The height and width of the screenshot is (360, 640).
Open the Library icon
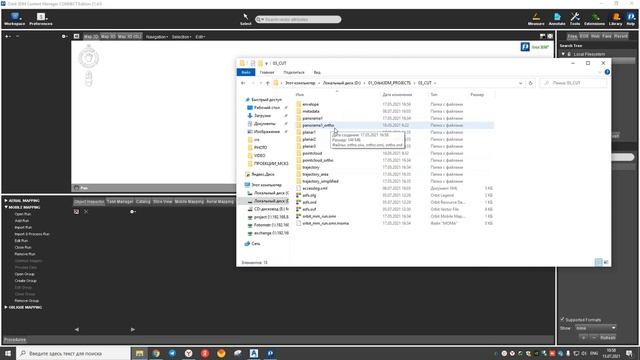616,19
